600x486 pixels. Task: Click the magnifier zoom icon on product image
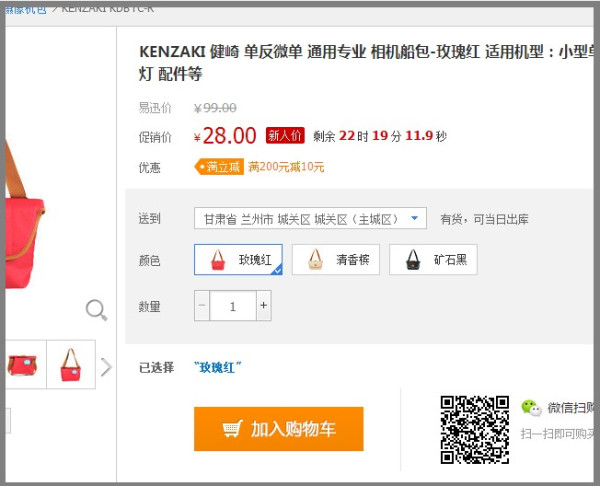[x=96, y=310]
